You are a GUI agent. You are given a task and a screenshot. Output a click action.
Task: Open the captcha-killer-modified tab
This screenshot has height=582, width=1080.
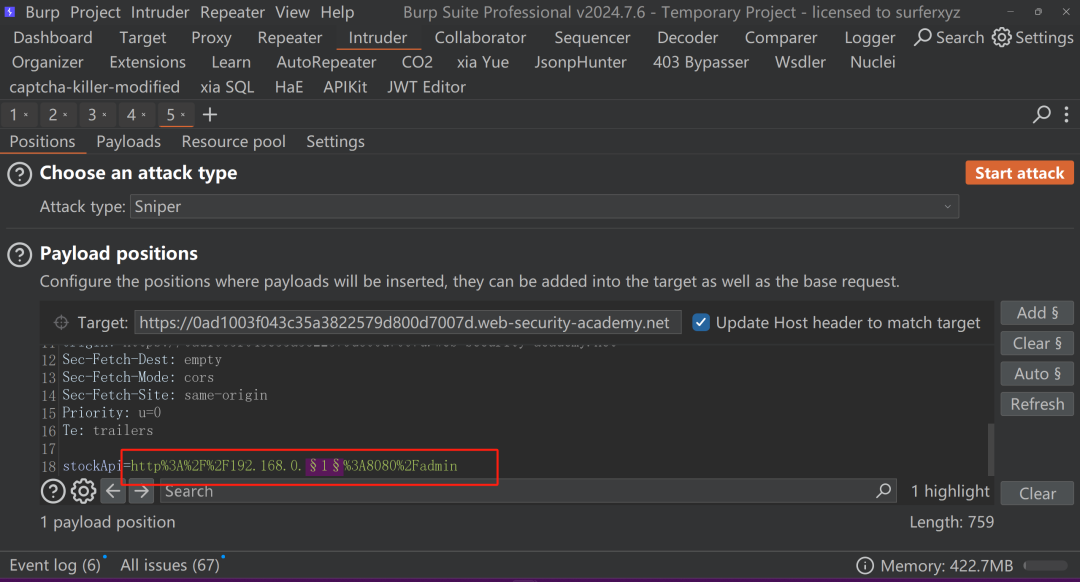94,87
